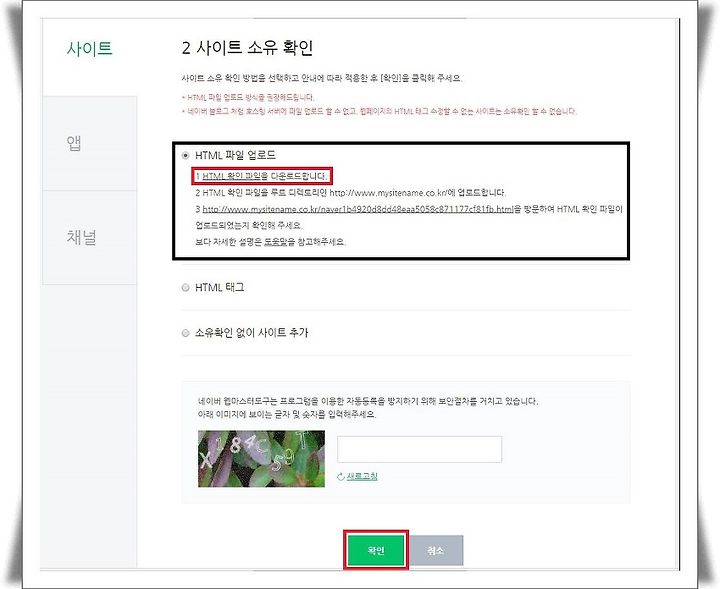Select the HTML 파일 업로드 radio button
Screen dimensions: 720x589
pyautogui.click(x=186, y=156)
